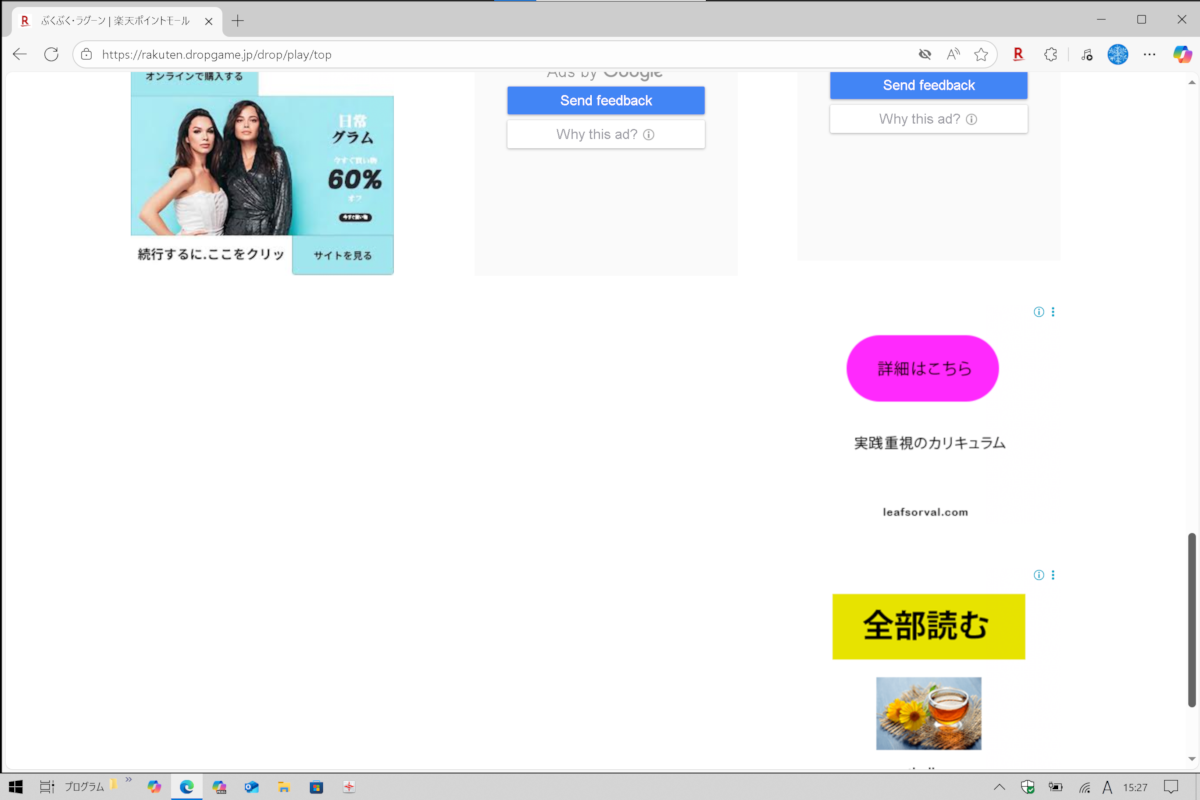Expand the プログラム toolbar overflow chevron
Screen dimensions: 1200x800
tap(128, 780)
